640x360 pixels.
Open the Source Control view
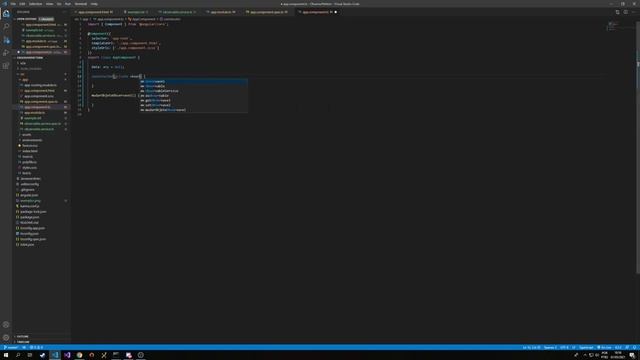(x=6, y=40)
